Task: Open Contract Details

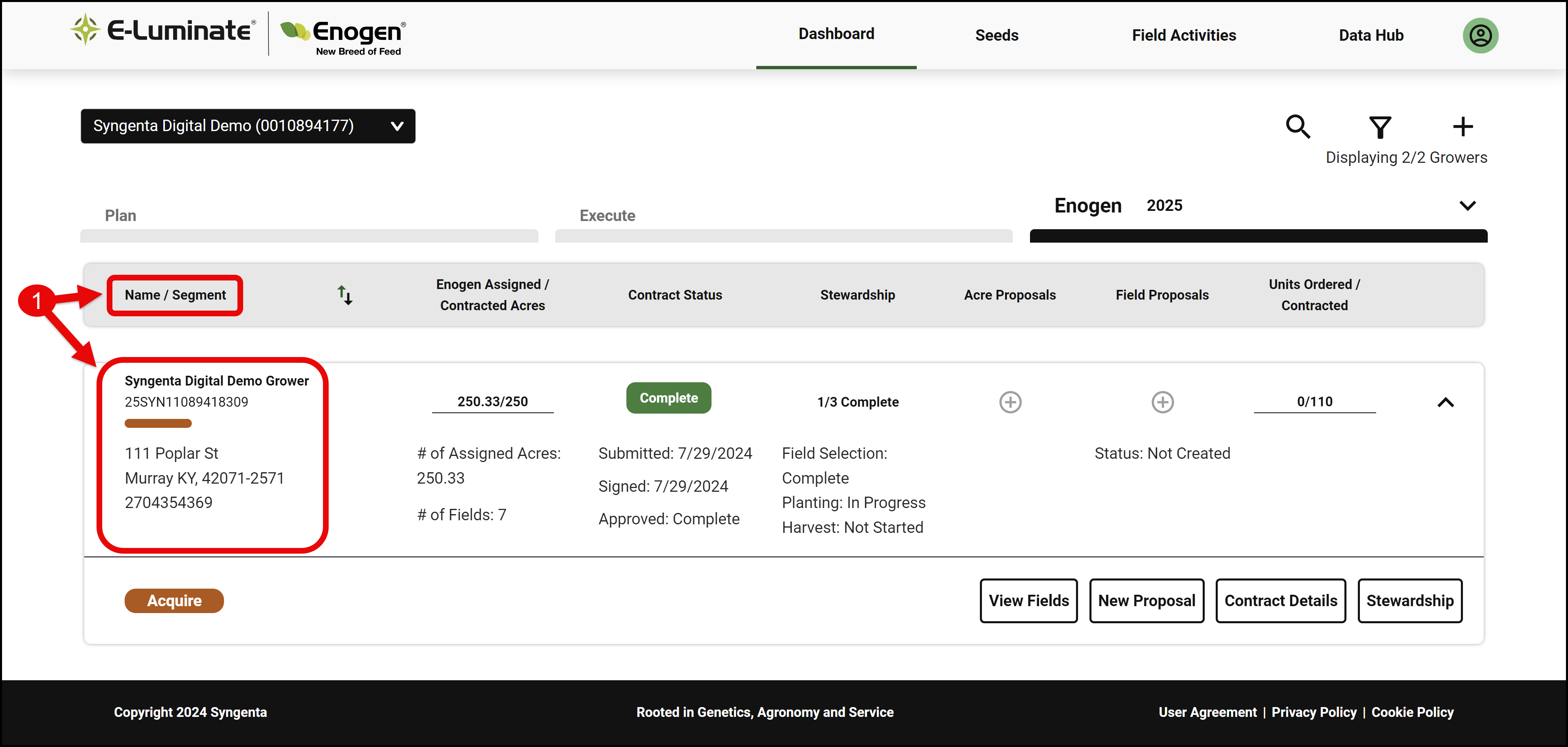Action: click(1281, 600)
